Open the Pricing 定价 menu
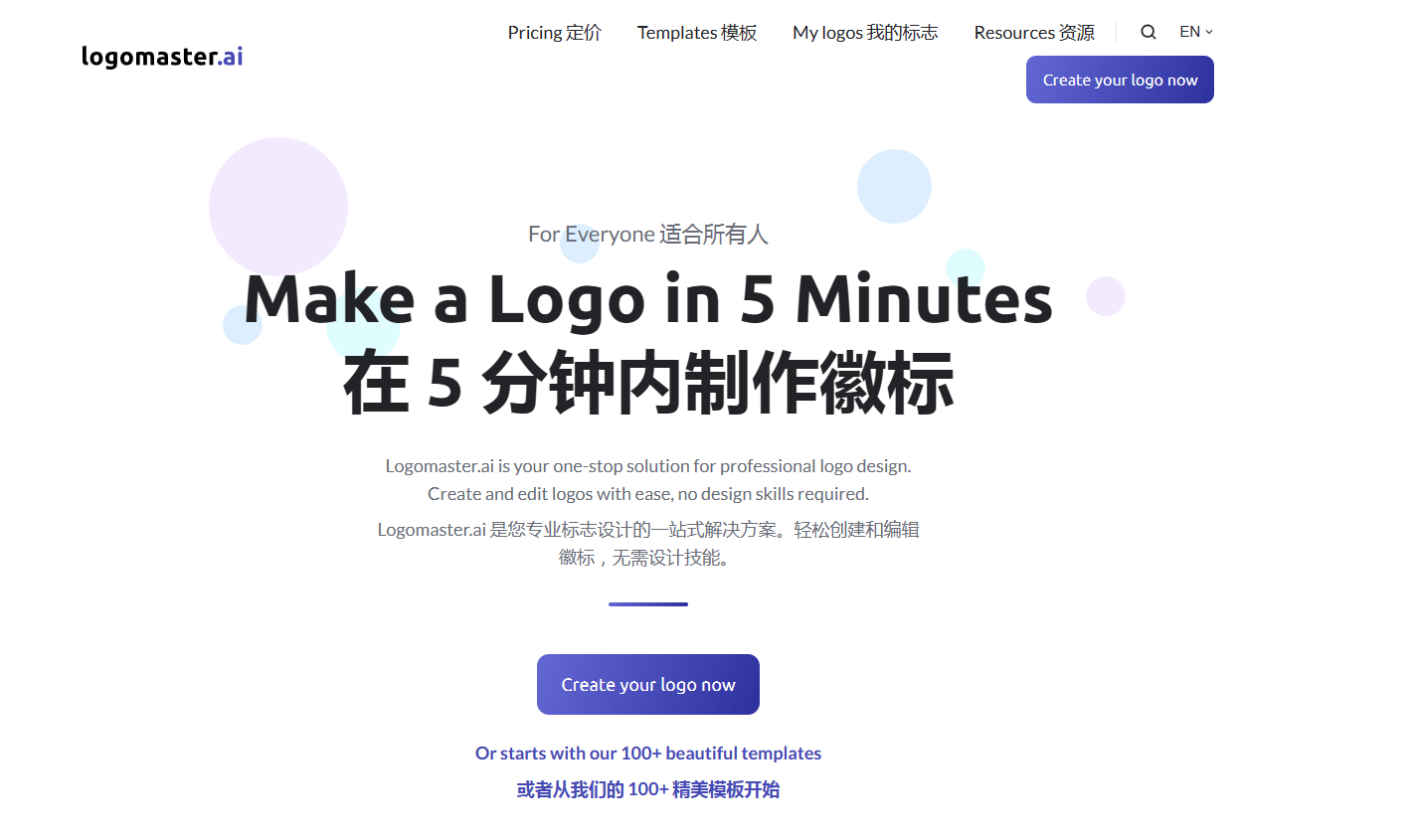The width and height of the screenshot is (1418, 840). [554, 32]
